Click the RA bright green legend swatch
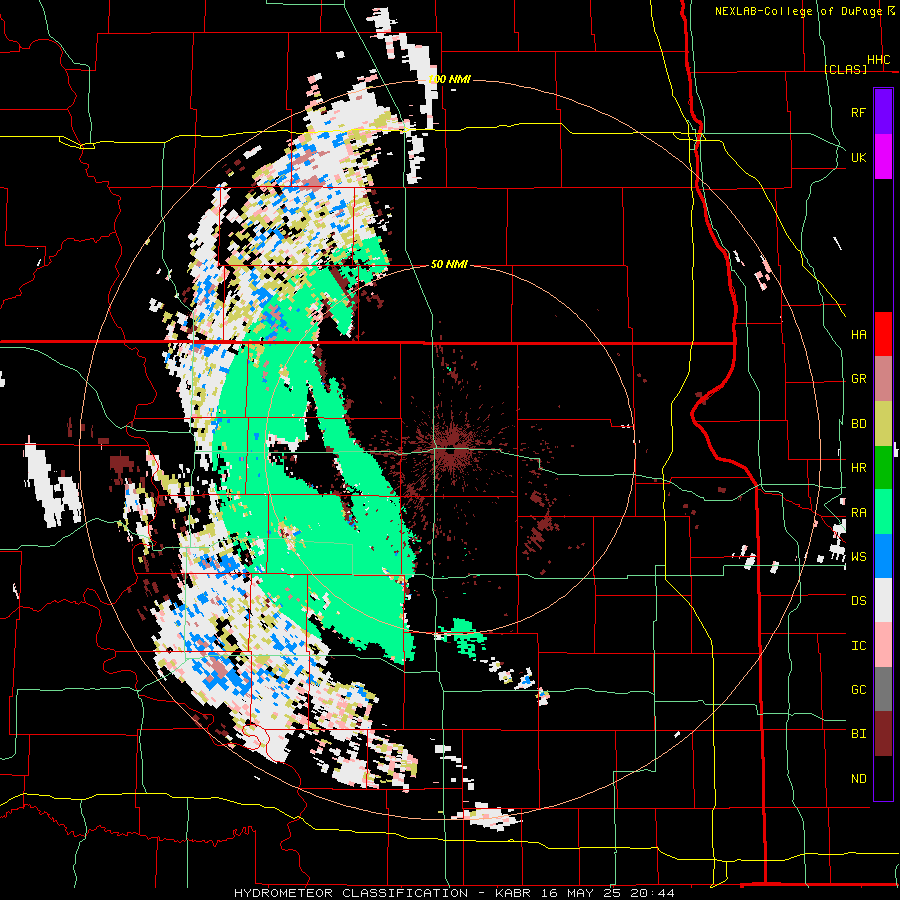The height and width of the screenshot is (900, 900). (x=883, y=512)
